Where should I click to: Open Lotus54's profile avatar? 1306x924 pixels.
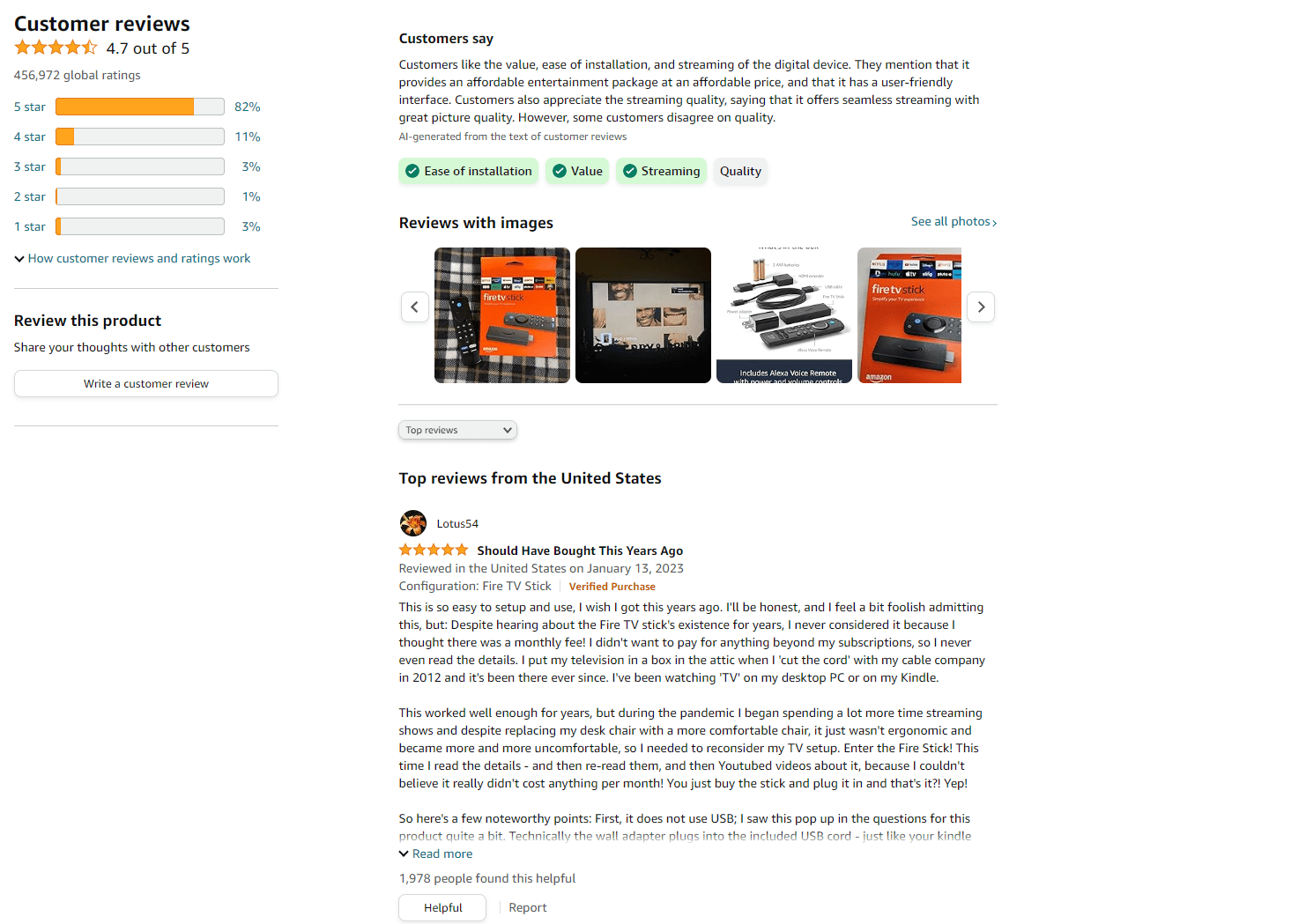point(413,523)
